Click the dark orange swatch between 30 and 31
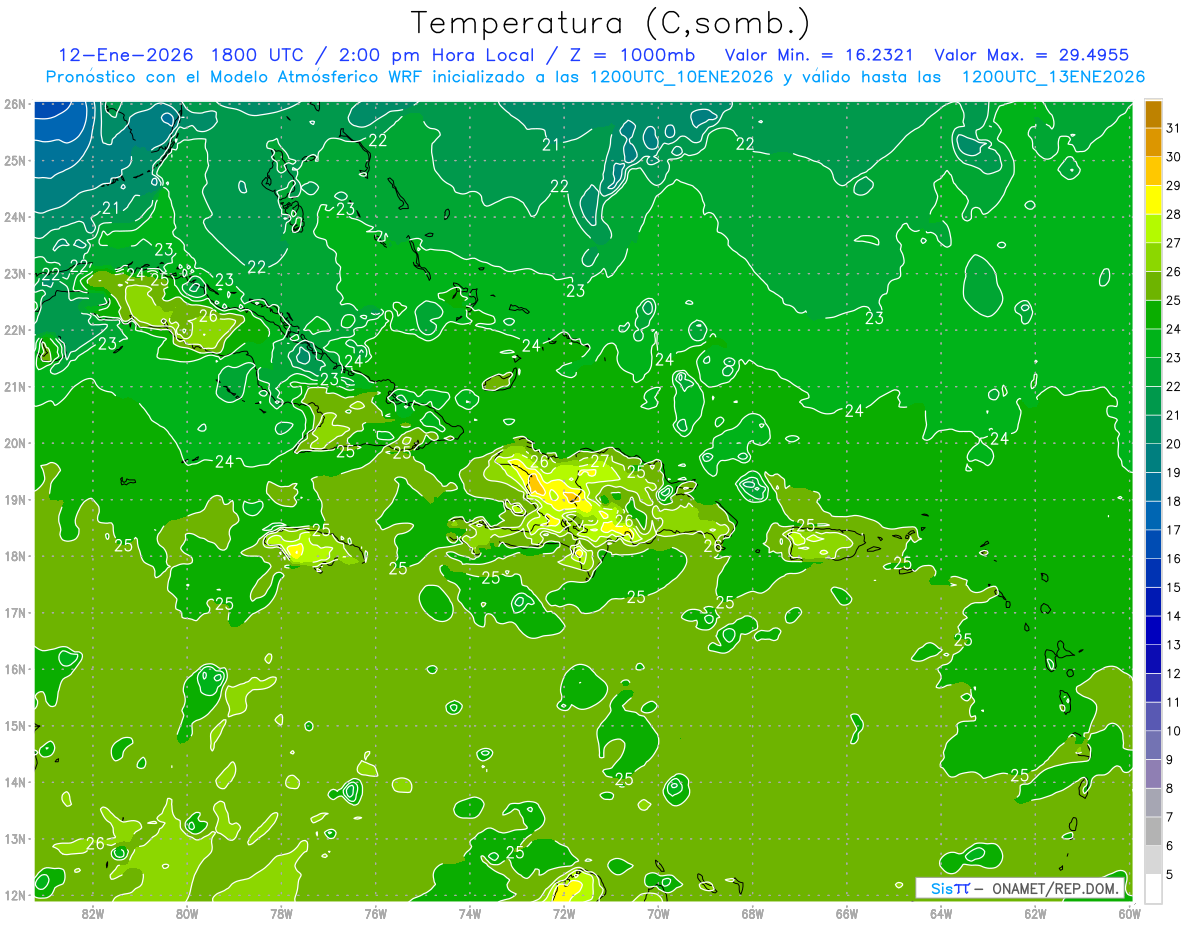Screen dimensions: 1200x927 click(1153, 143)
